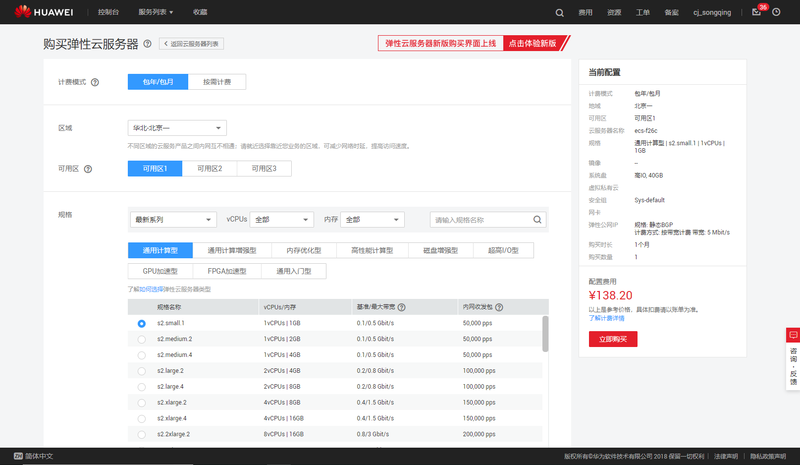Switch to 高性能计算型 tab
800x465 pixels.
tap(372, 250)
